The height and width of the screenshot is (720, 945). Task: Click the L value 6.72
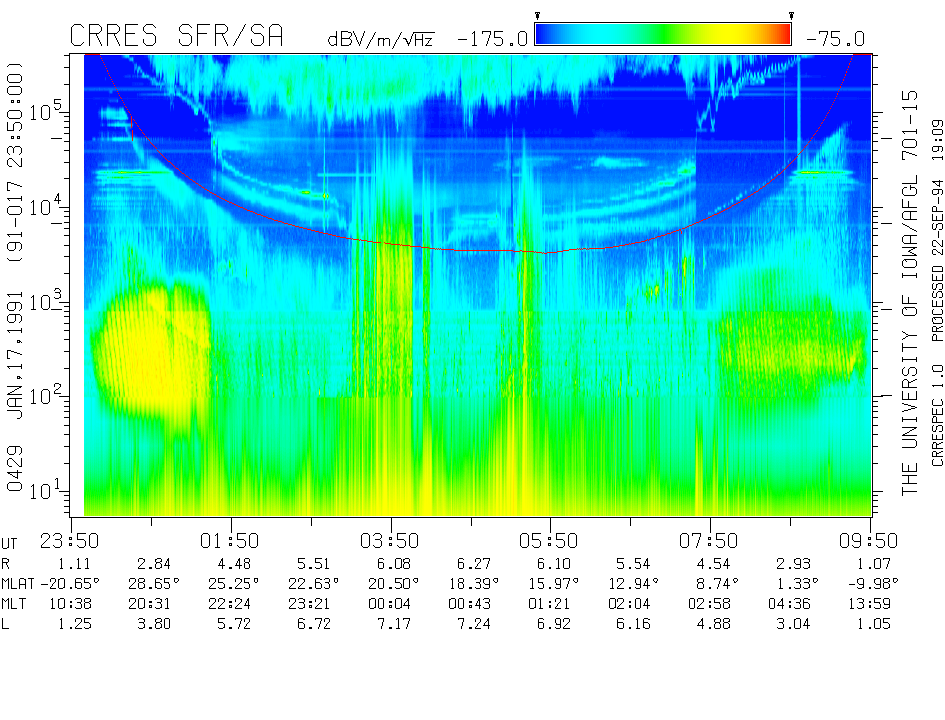(313, 624)
